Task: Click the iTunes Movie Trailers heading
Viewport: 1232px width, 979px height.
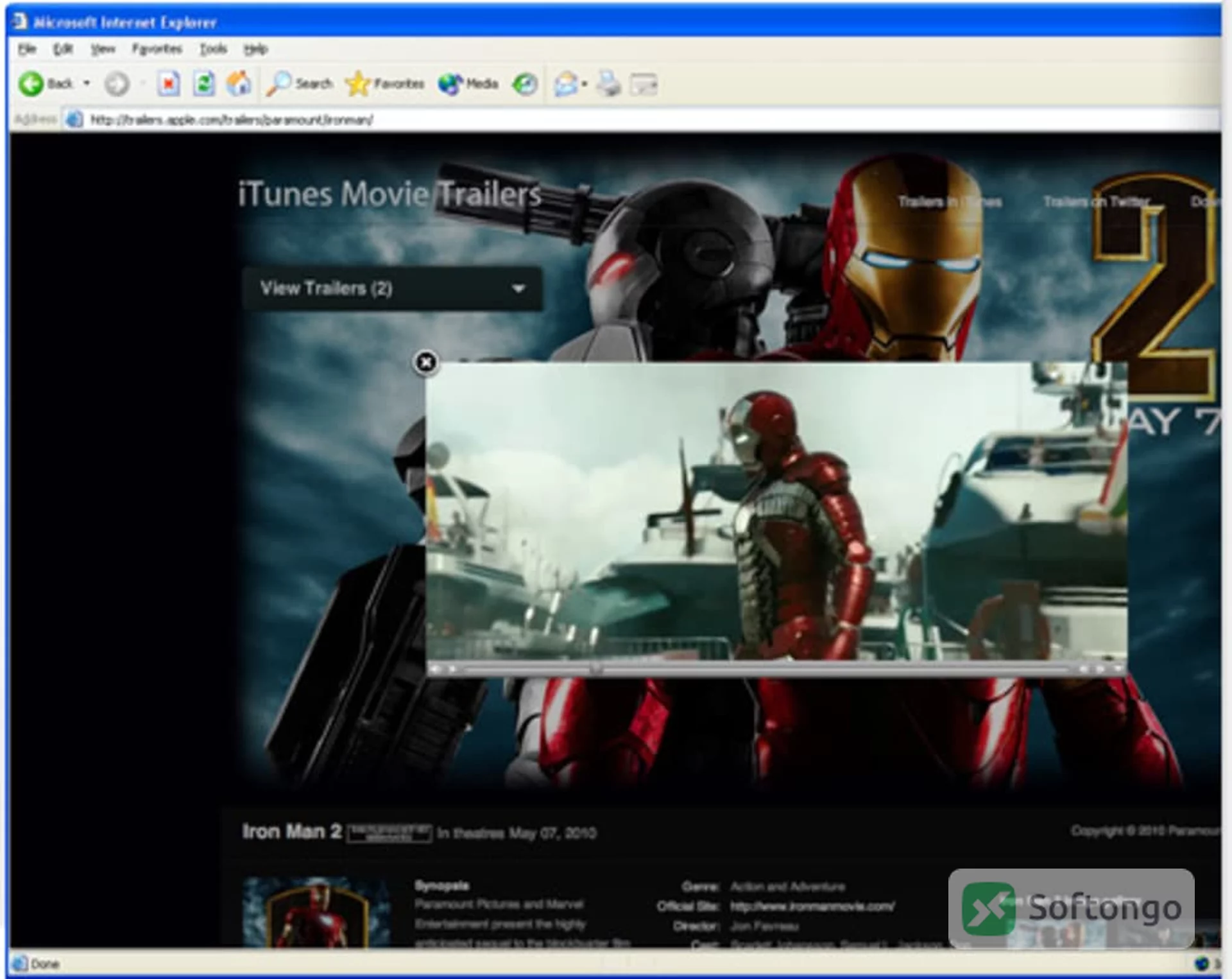Action: 390,194
